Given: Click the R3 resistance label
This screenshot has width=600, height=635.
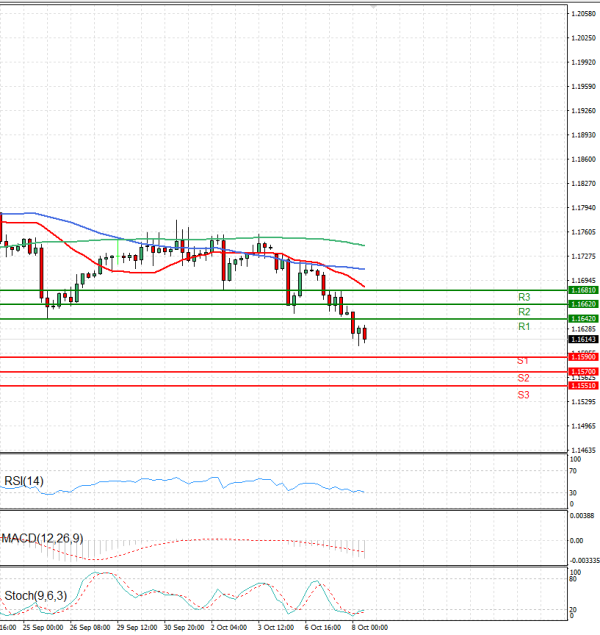Looking at the screenshot, I should click(x=523, y=297).
